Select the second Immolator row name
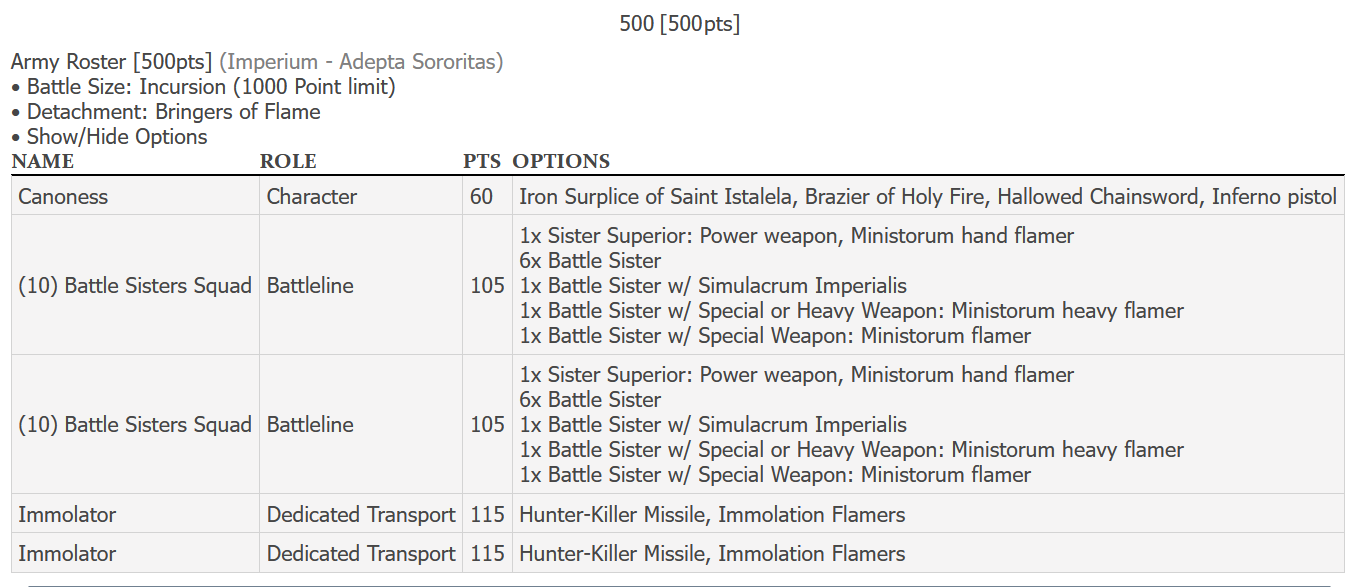1358x587 pixels. pos(67,553)
